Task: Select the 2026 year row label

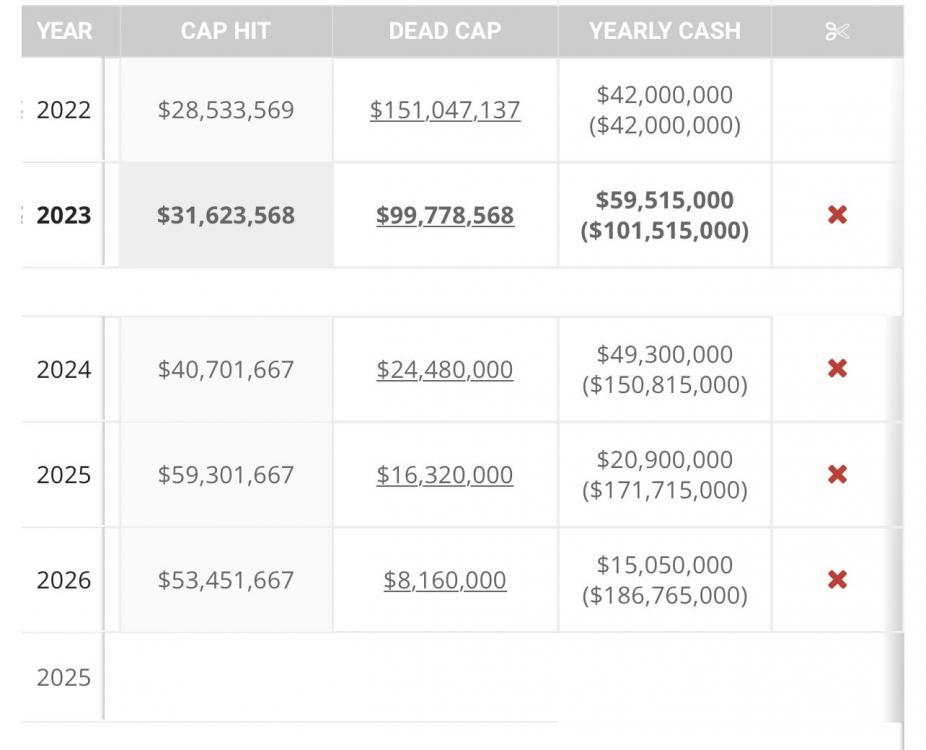Action: (64, 580)
